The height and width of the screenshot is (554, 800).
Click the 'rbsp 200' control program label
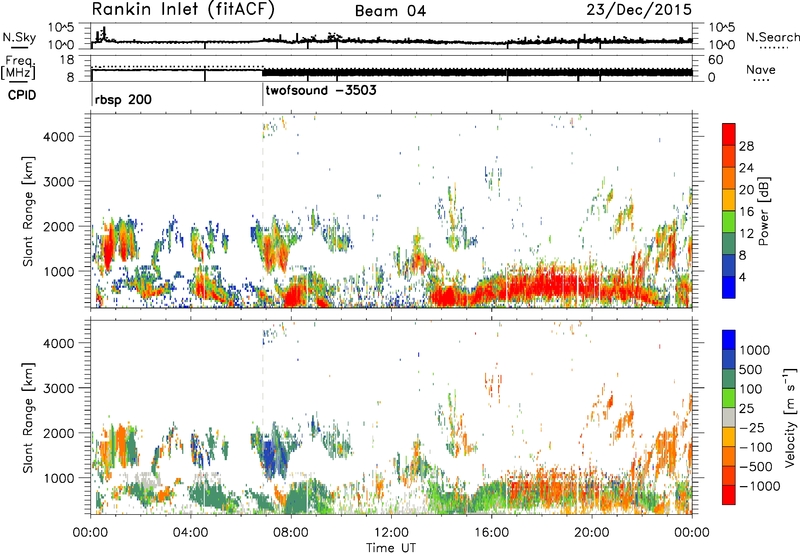coord(123,99)
